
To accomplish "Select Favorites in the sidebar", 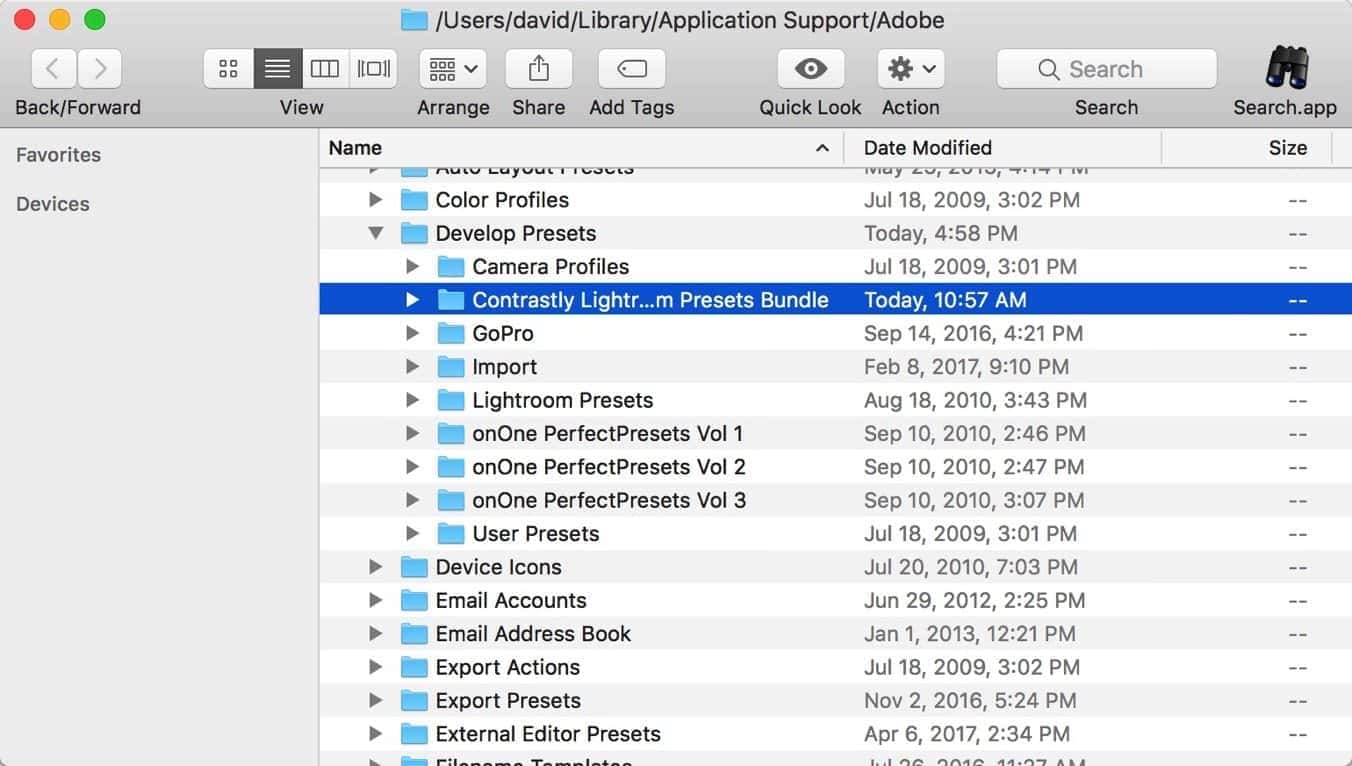I will click(x=58, y=155).
